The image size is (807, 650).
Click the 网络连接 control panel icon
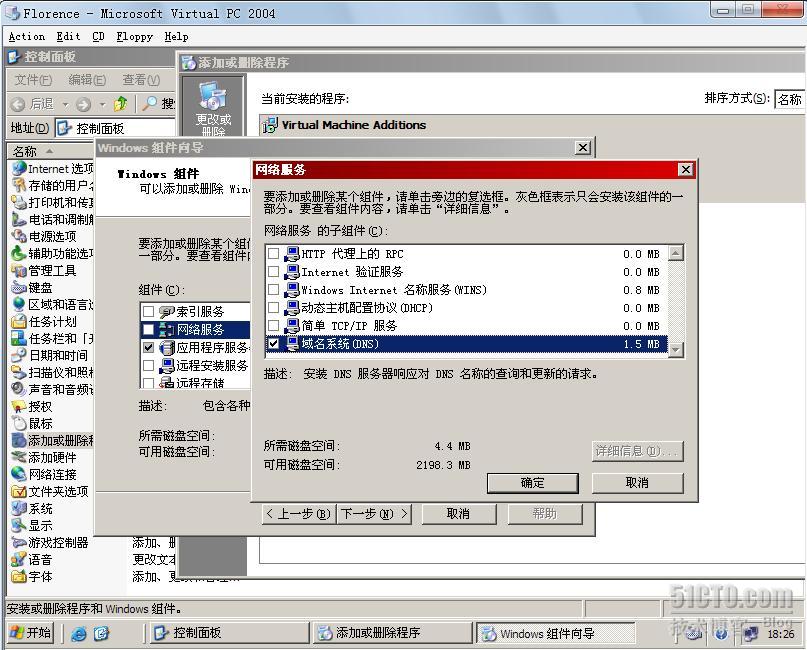click(19, 474)
